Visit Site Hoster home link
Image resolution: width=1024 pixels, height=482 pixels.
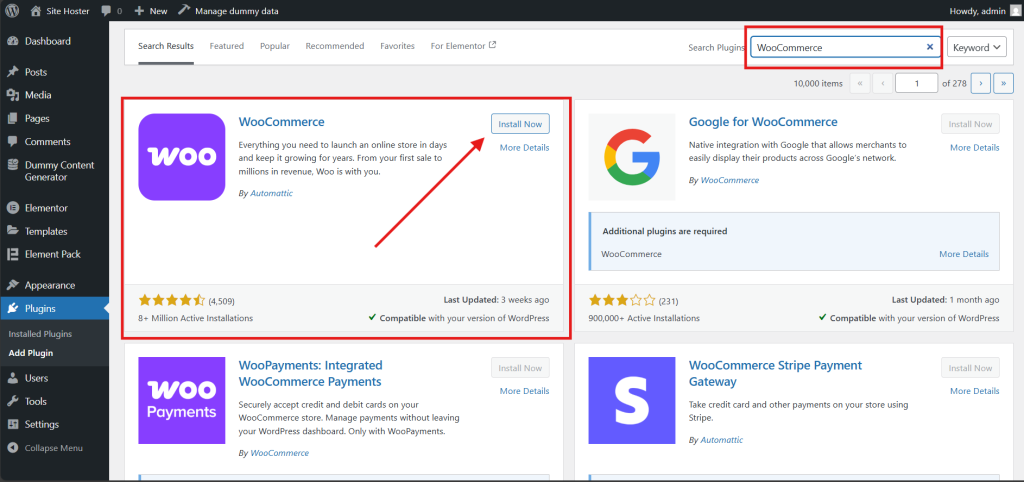click(60, 11)
